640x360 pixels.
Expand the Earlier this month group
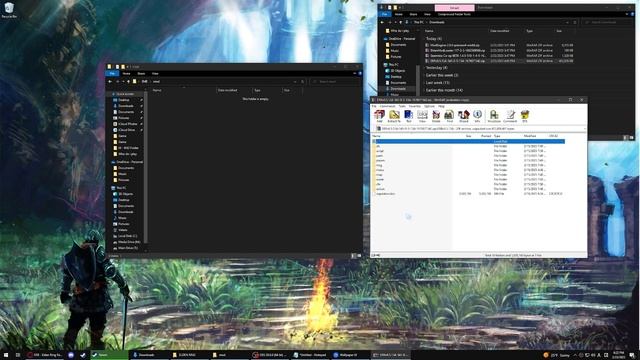(x=443, y=90)
